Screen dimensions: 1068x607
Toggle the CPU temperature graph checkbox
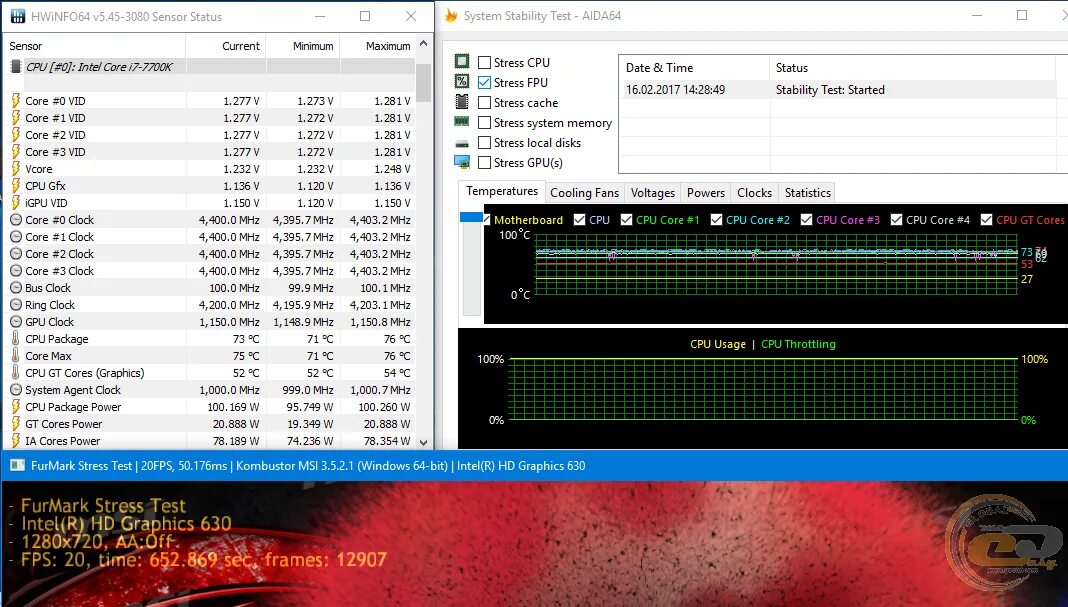[x=580, y=219]
